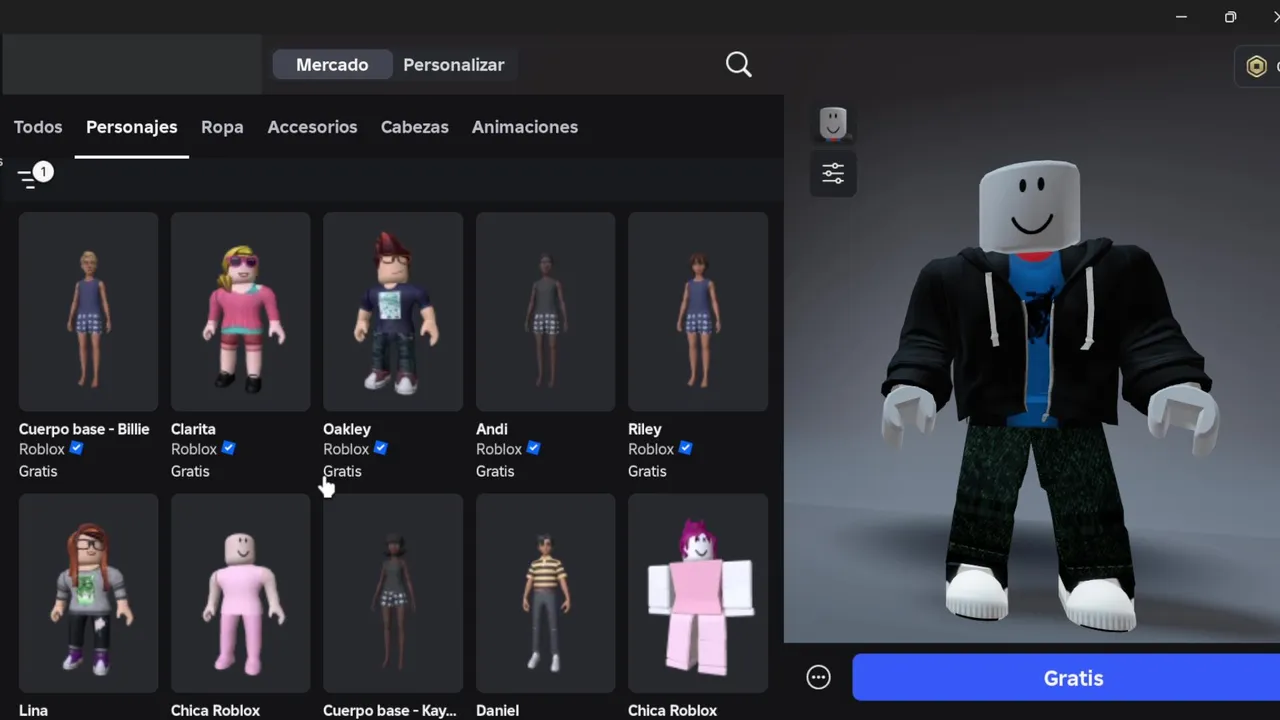Viewport: 1280px width, 720px height.
Task: Click Gratis price under Andi
Action: click(495, 471)
